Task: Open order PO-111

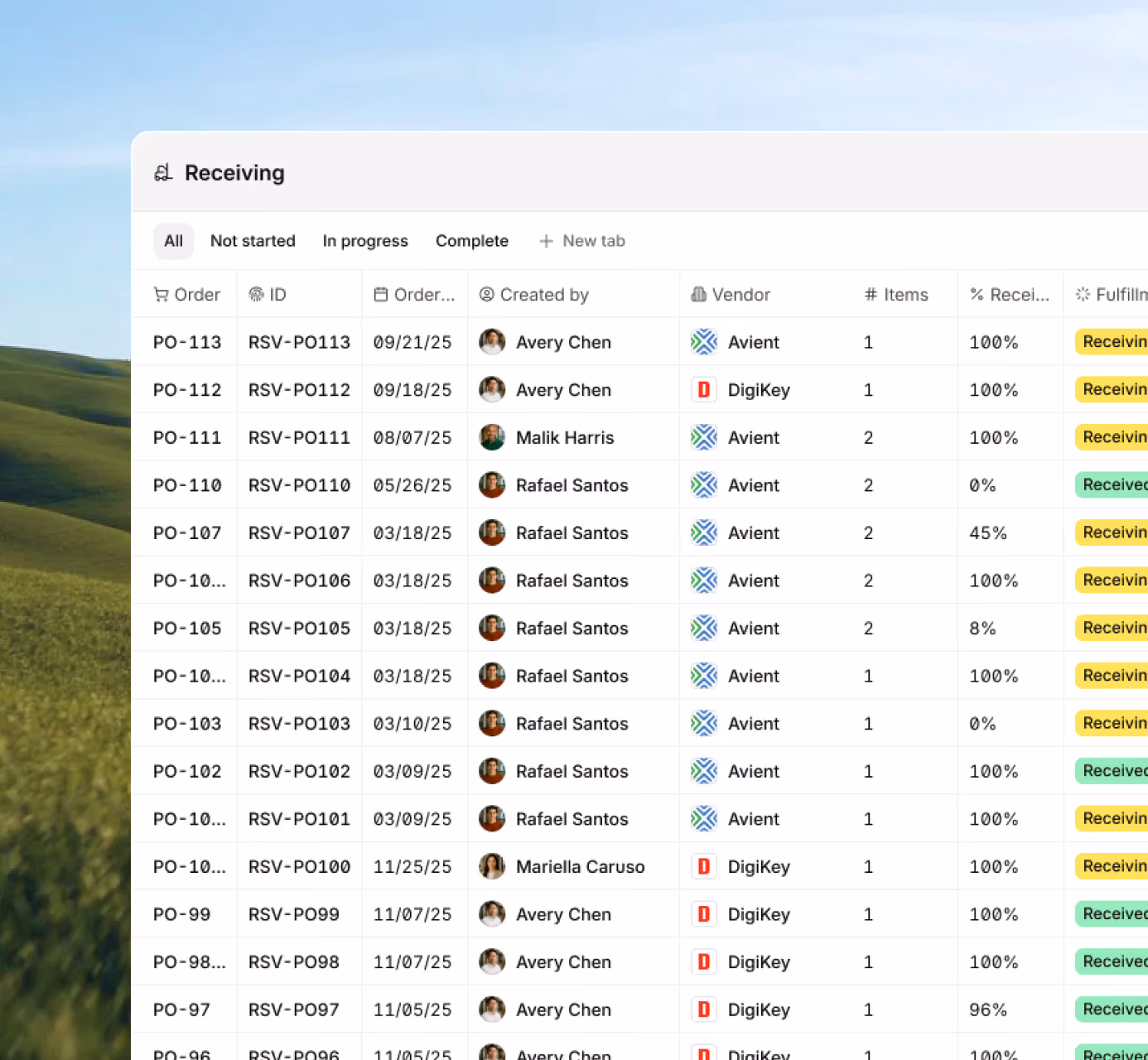Action: pos(187,437)
